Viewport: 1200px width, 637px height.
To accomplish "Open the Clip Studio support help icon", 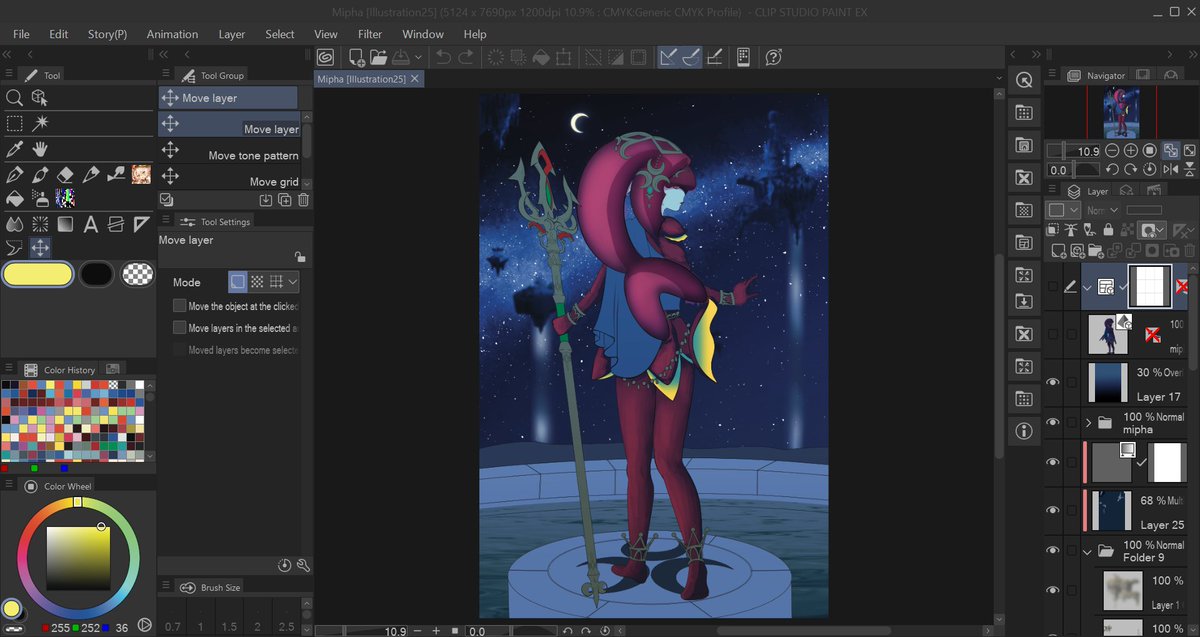I will click(773, 58).
